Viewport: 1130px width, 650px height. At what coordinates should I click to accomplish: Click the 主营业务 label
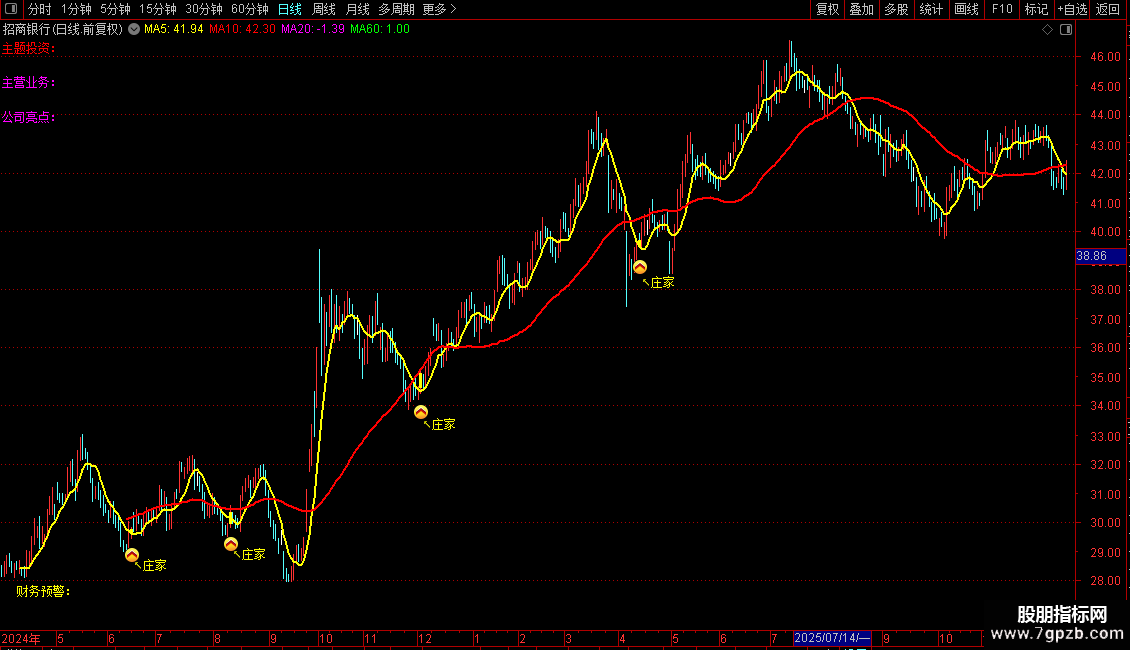(x=29, y=83)
